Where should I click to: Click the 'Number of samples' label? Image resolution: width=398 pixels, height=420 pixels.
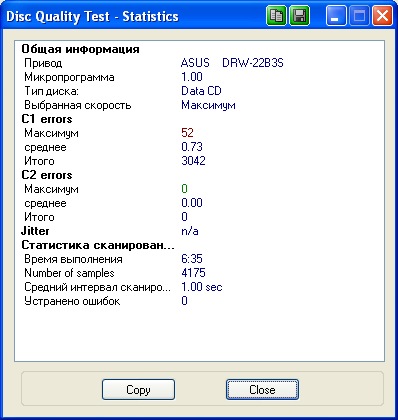[x=69, y=273]
